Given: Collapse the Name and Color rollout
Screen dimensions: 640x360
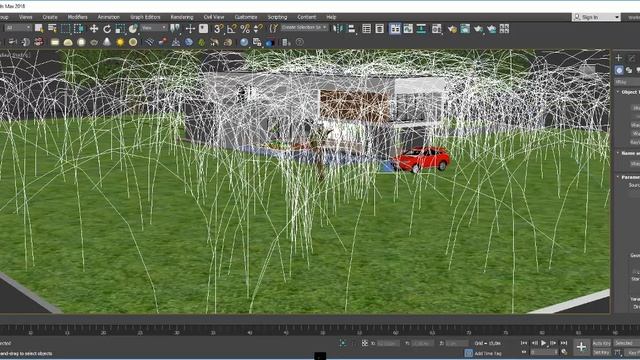Looking at the screenshot, I should [x=618, y=153].
